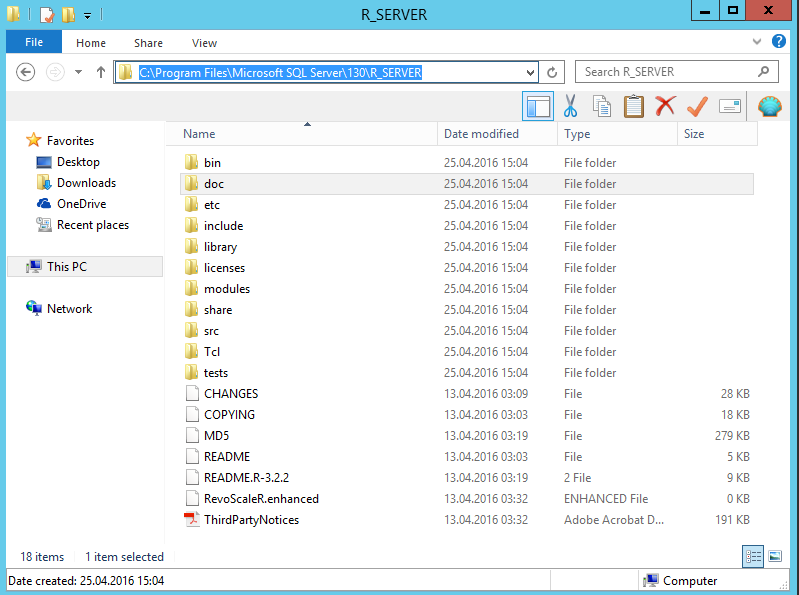
Task: Click the Copy icon in toolbar
Action: (x=602, y=106)
